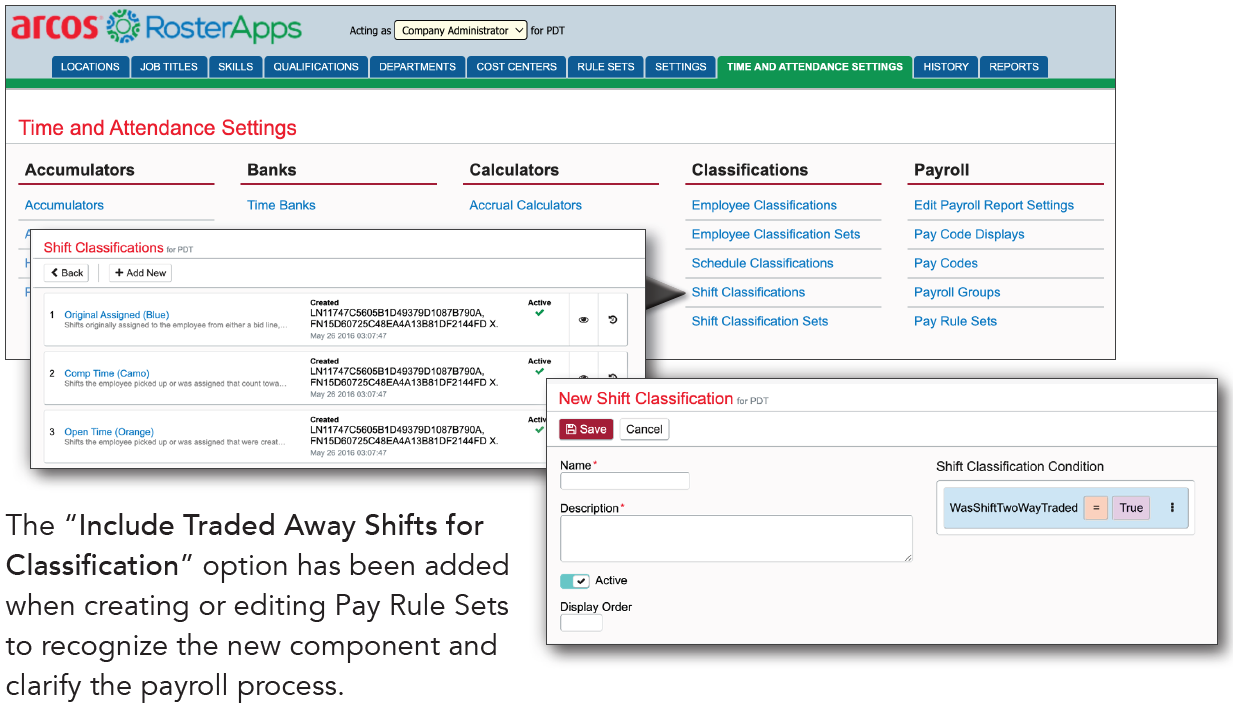Click the three-dot menu on WasShiftTwoWayTraded condition

pos(1172,508)
